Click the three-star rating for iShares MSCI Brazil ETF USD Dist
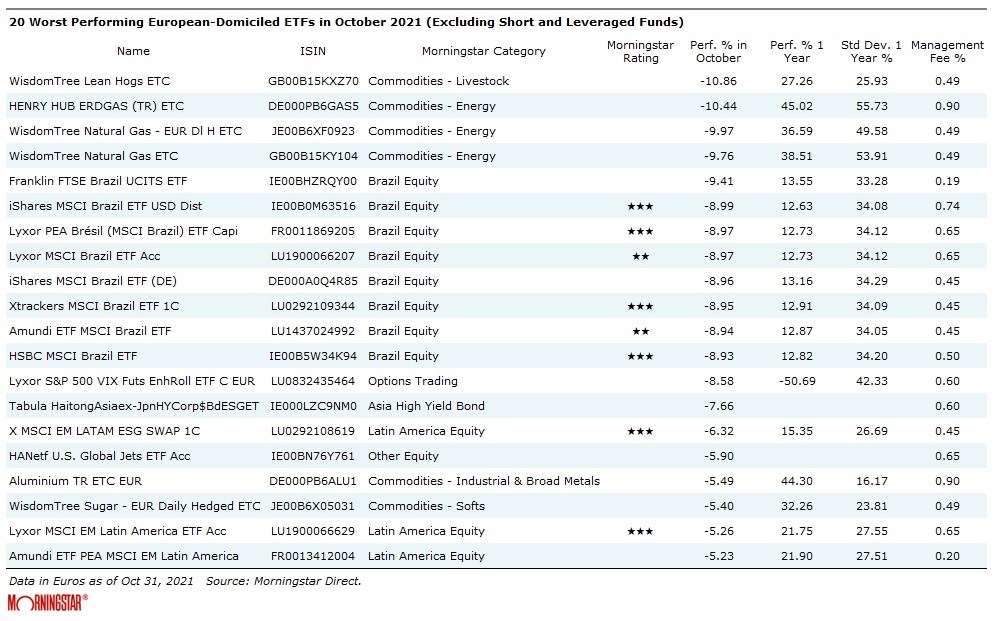Viewport: 995px width, 621px height. pos(640,206)
